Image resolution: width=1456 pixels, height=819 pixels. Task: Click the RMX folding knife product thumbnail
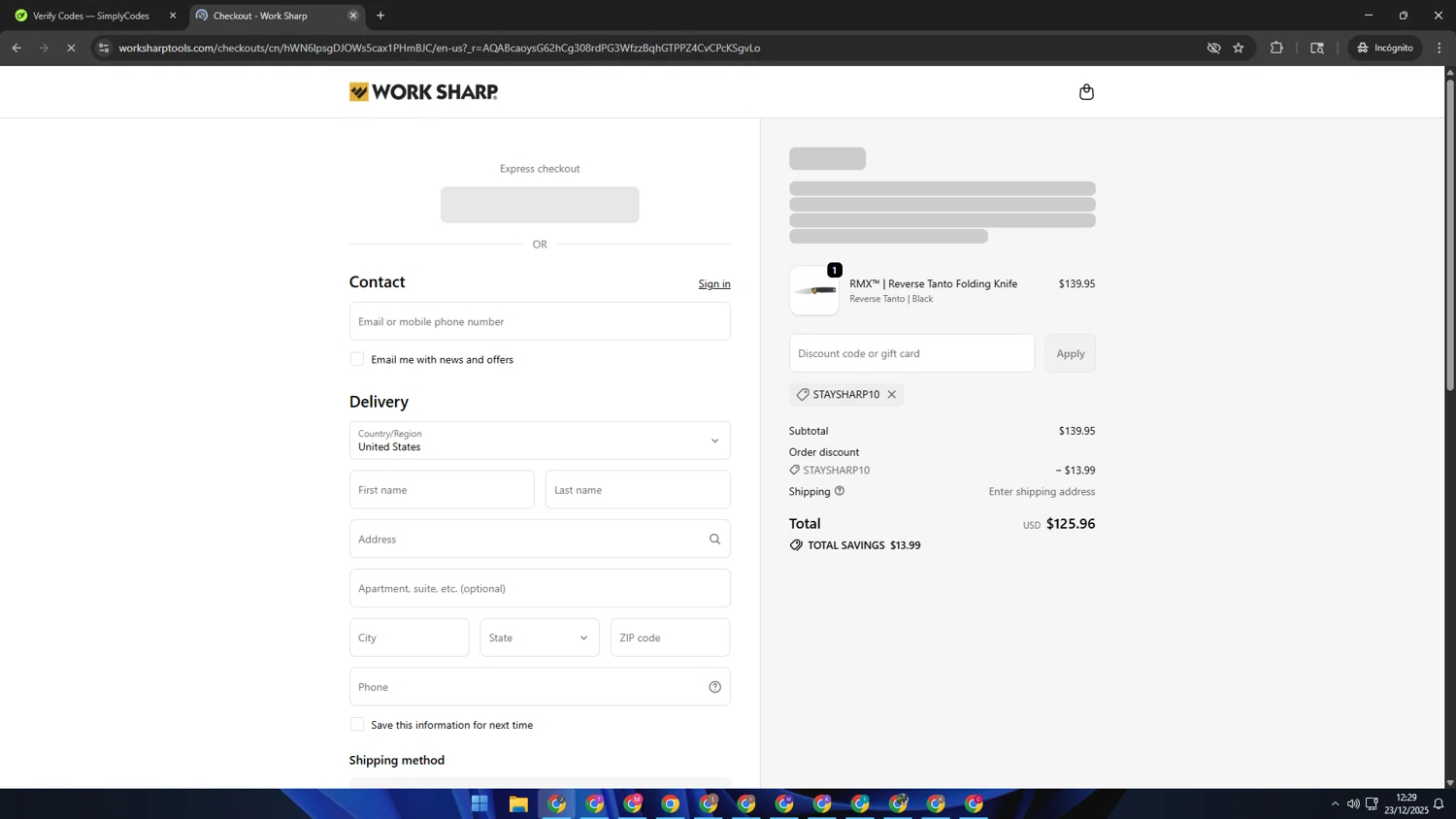[814, 290]
